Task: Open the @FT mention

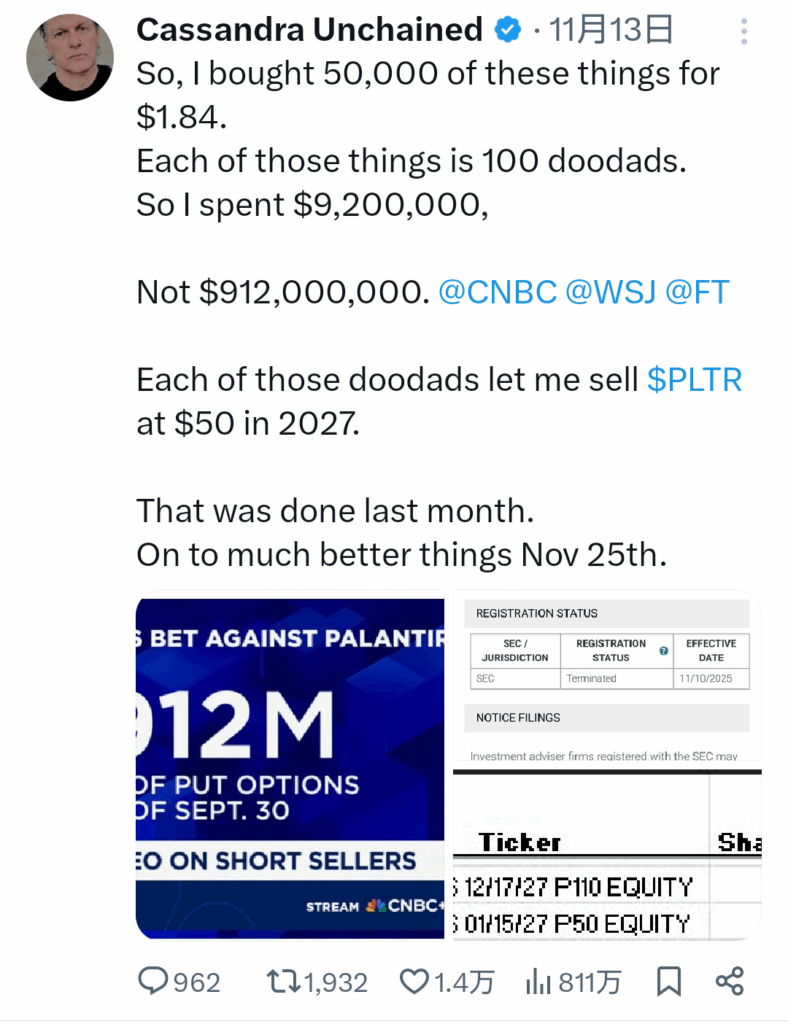Action: pos(698,293)
